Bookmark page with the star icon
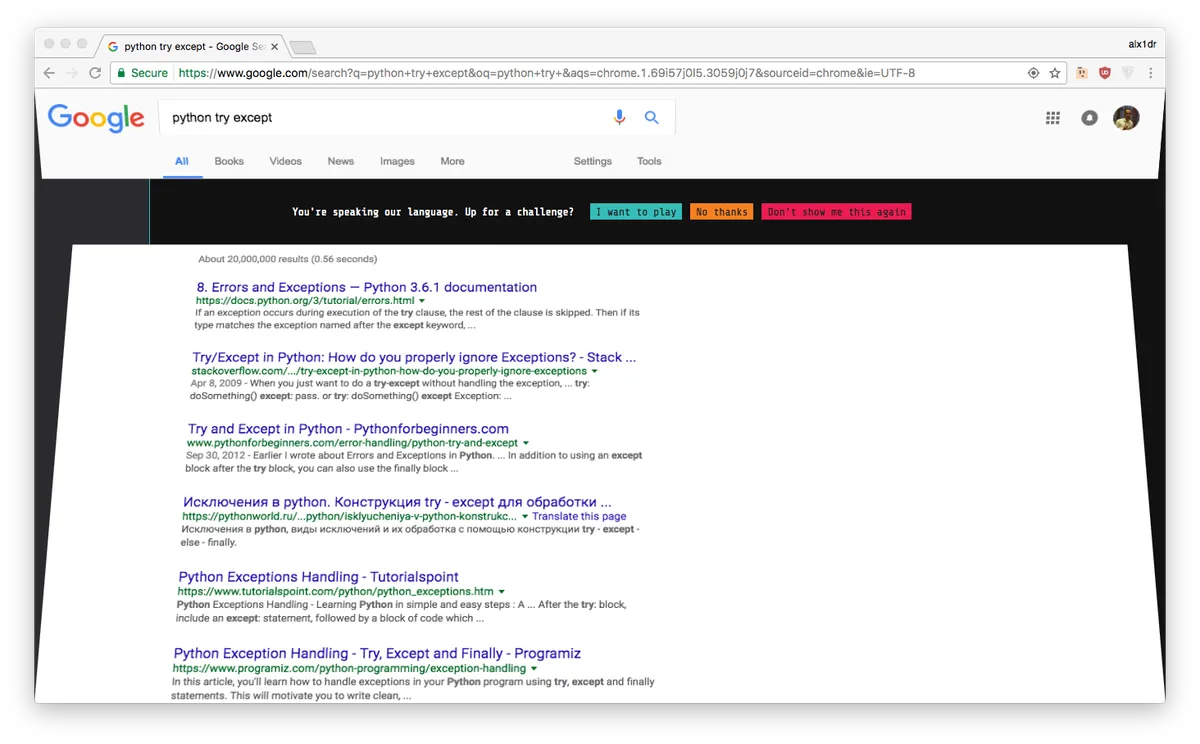Viewport: 1200px width, 744px height. [1054, 73]
